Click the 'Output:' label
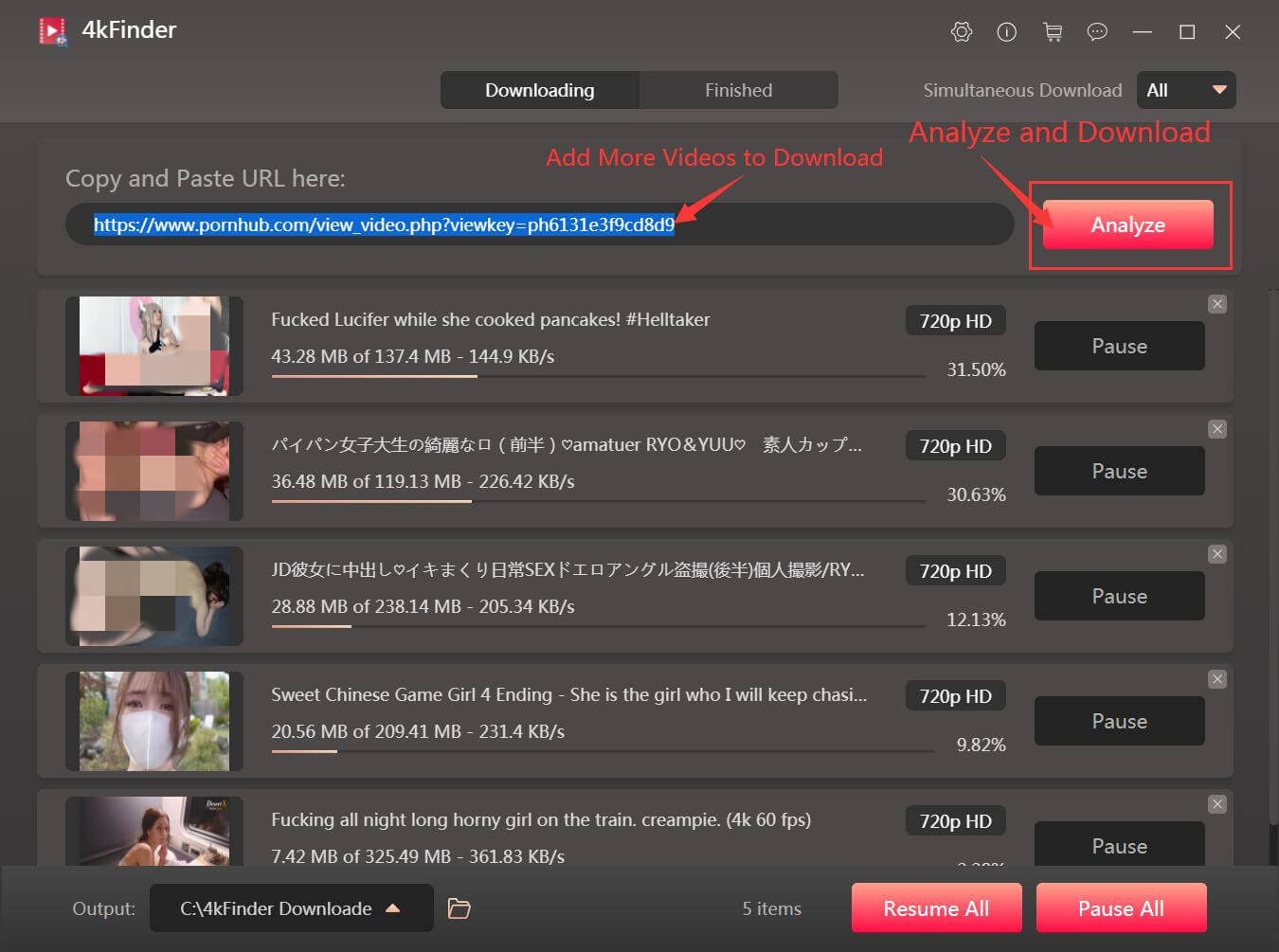 (104, 908)
